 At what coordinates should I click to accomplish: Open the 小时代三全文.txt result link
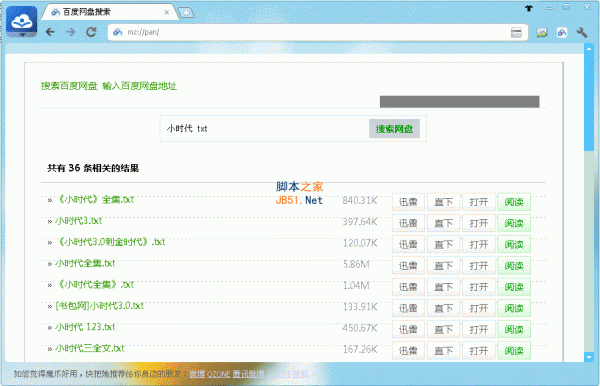[90, 349]
